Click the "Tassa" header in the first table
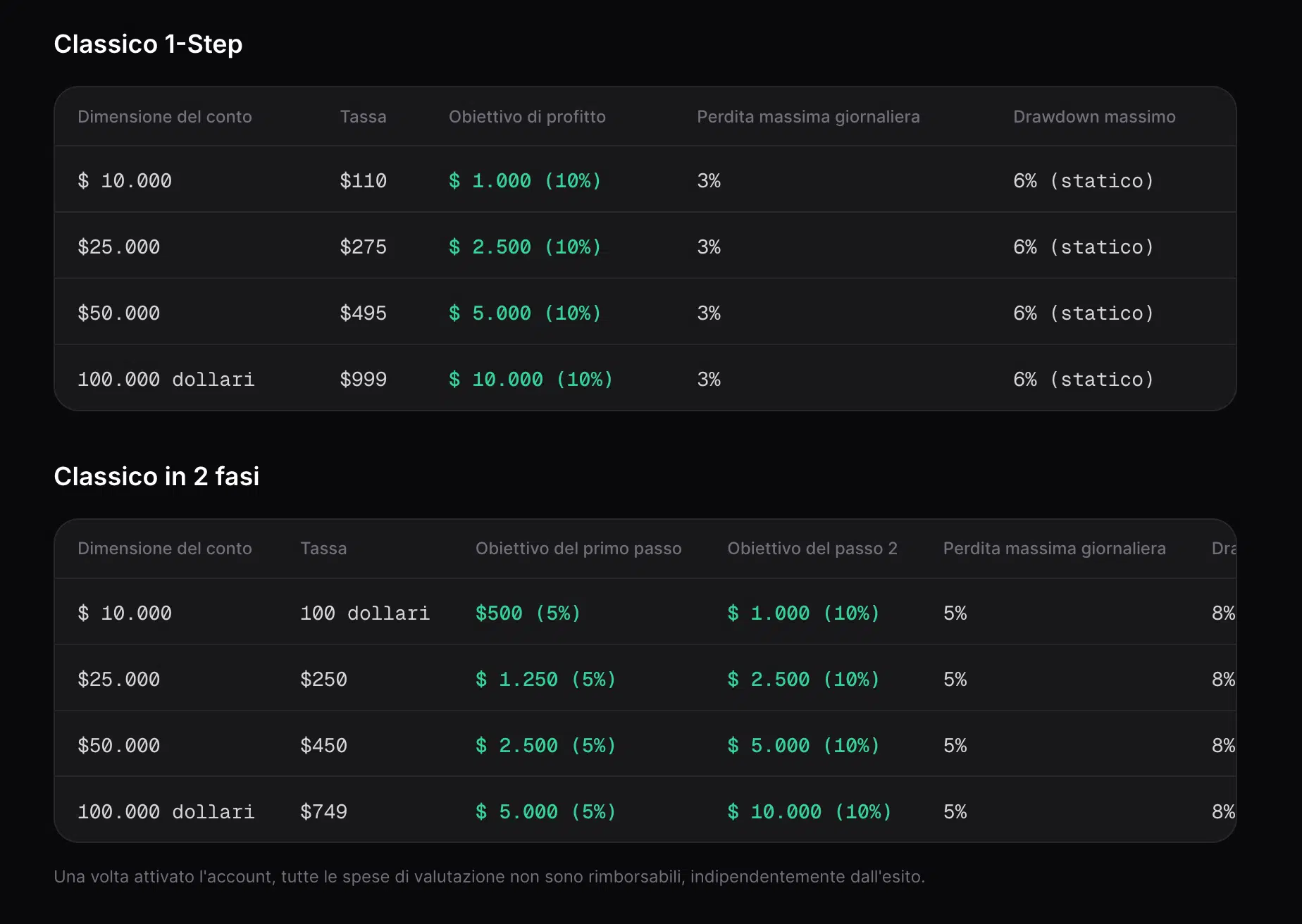Viewport: 1302px width, 924px height. point(363,117)
